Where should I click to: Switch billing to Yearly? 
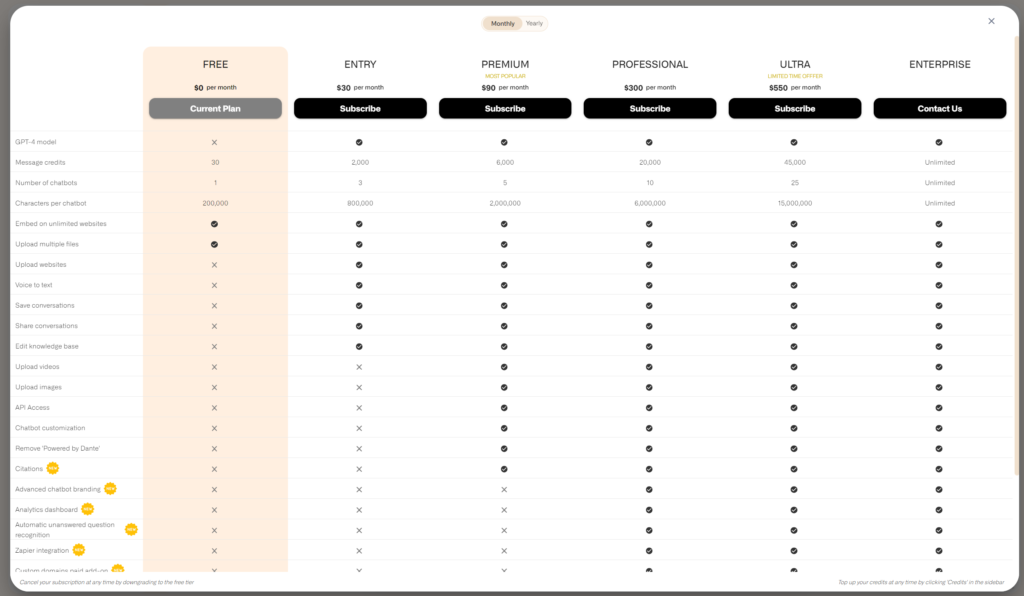534,24
